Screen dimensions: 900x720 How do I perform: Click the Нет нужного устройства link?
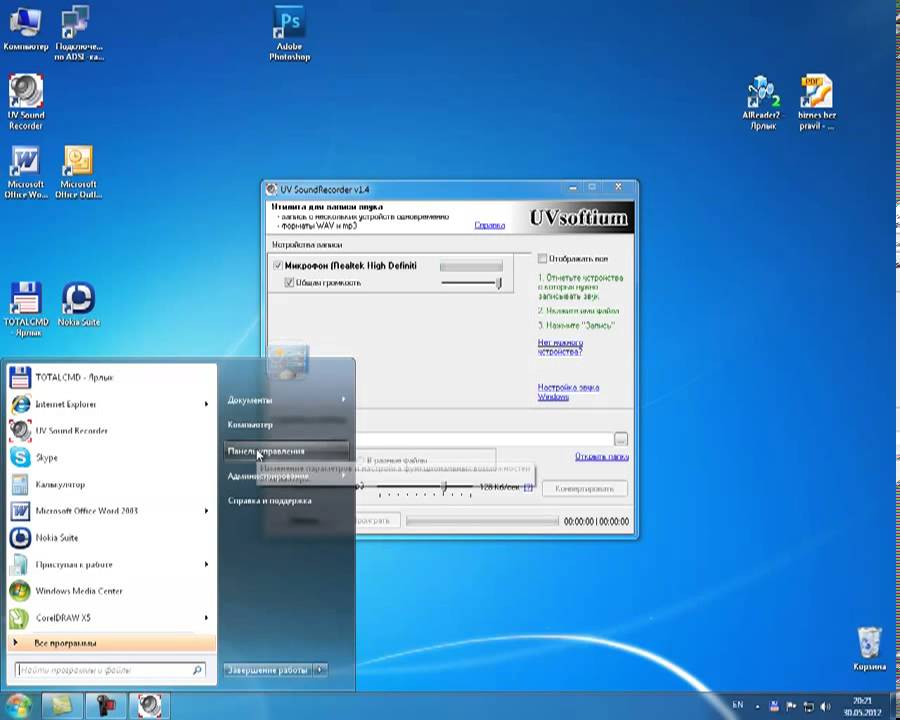click(560, 347)
